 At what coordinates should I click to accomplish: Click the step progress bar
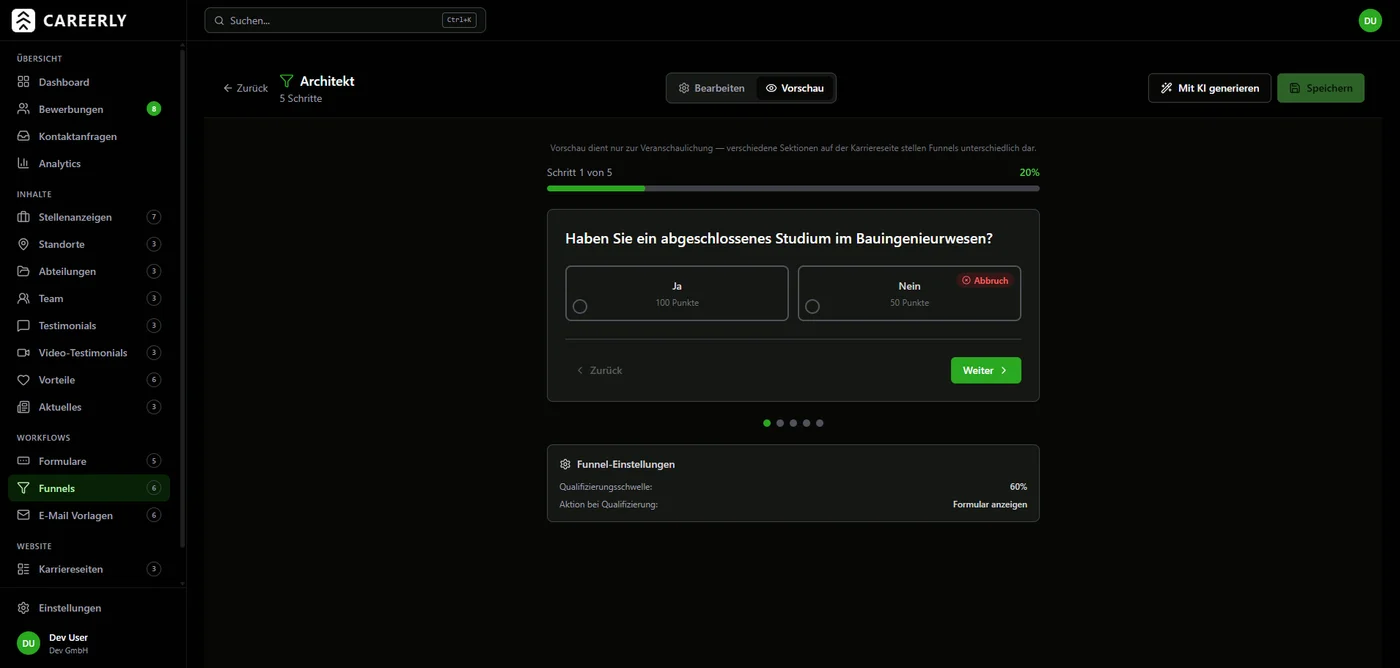point(793,188)
